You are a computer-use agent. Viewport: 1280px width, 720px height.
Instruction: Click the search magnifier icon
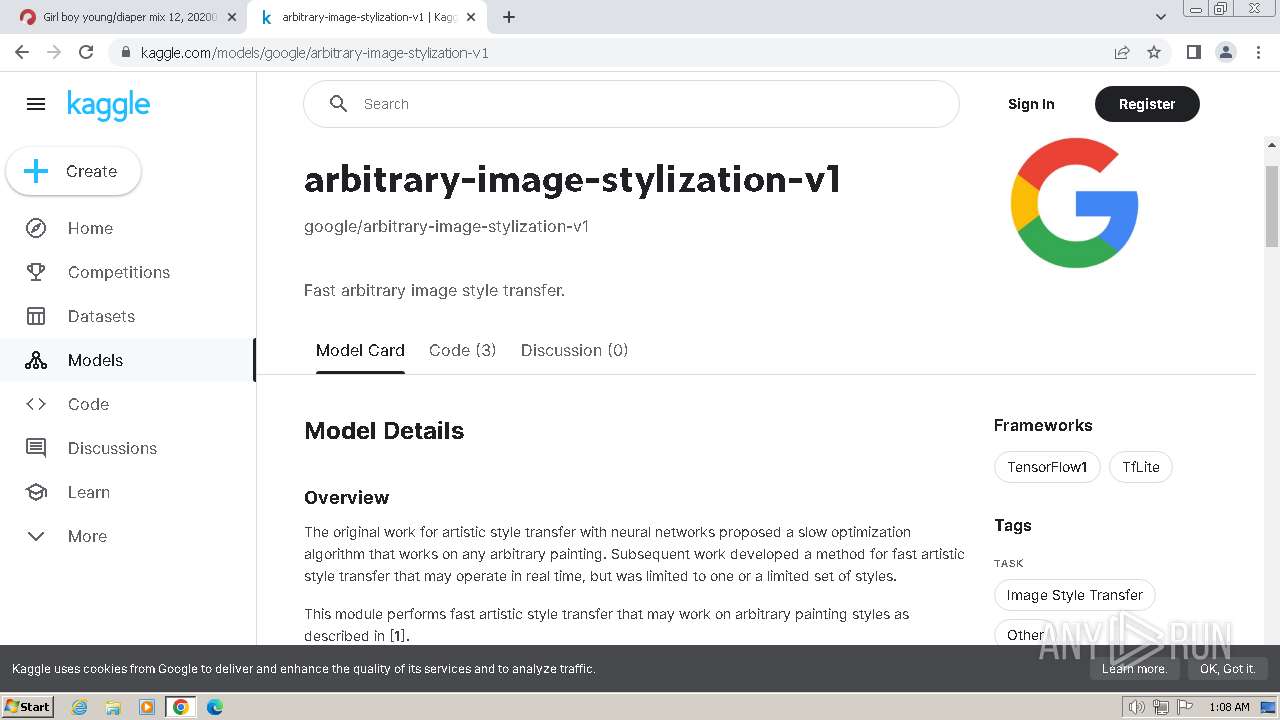pos(338,104)
